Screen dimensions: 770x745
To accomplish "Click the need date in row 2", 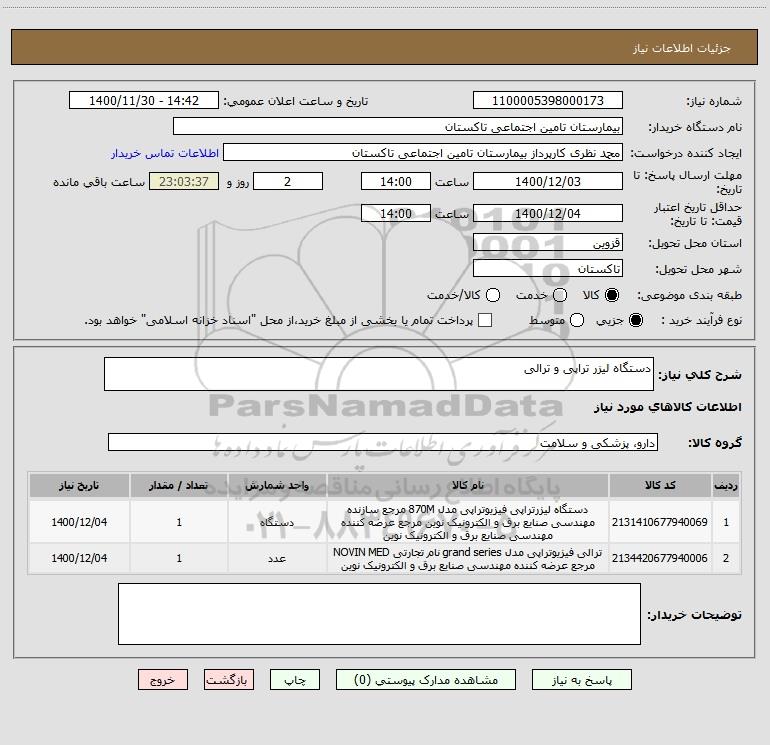I will [x=79, y=558].
